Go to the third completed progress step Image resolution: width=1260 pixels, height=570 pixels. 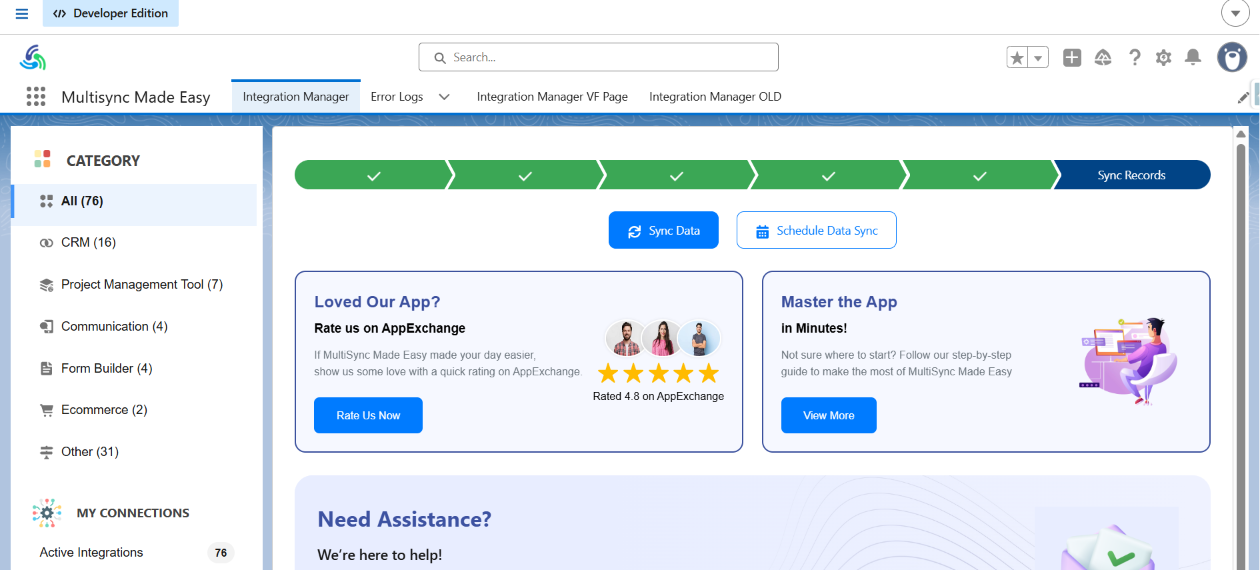pos(676,175)
